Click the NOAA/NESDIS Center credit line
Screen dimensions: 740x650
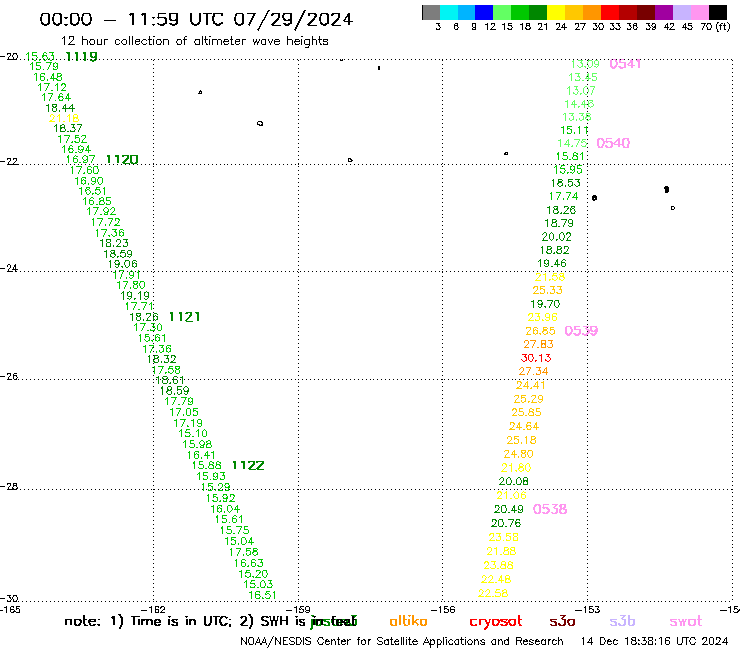(x=402, y=642)
